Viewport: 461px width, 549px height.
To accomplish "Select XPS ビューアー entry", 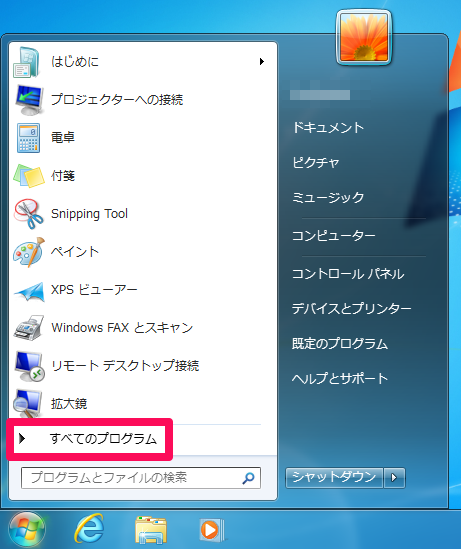I will pos(94,290).
